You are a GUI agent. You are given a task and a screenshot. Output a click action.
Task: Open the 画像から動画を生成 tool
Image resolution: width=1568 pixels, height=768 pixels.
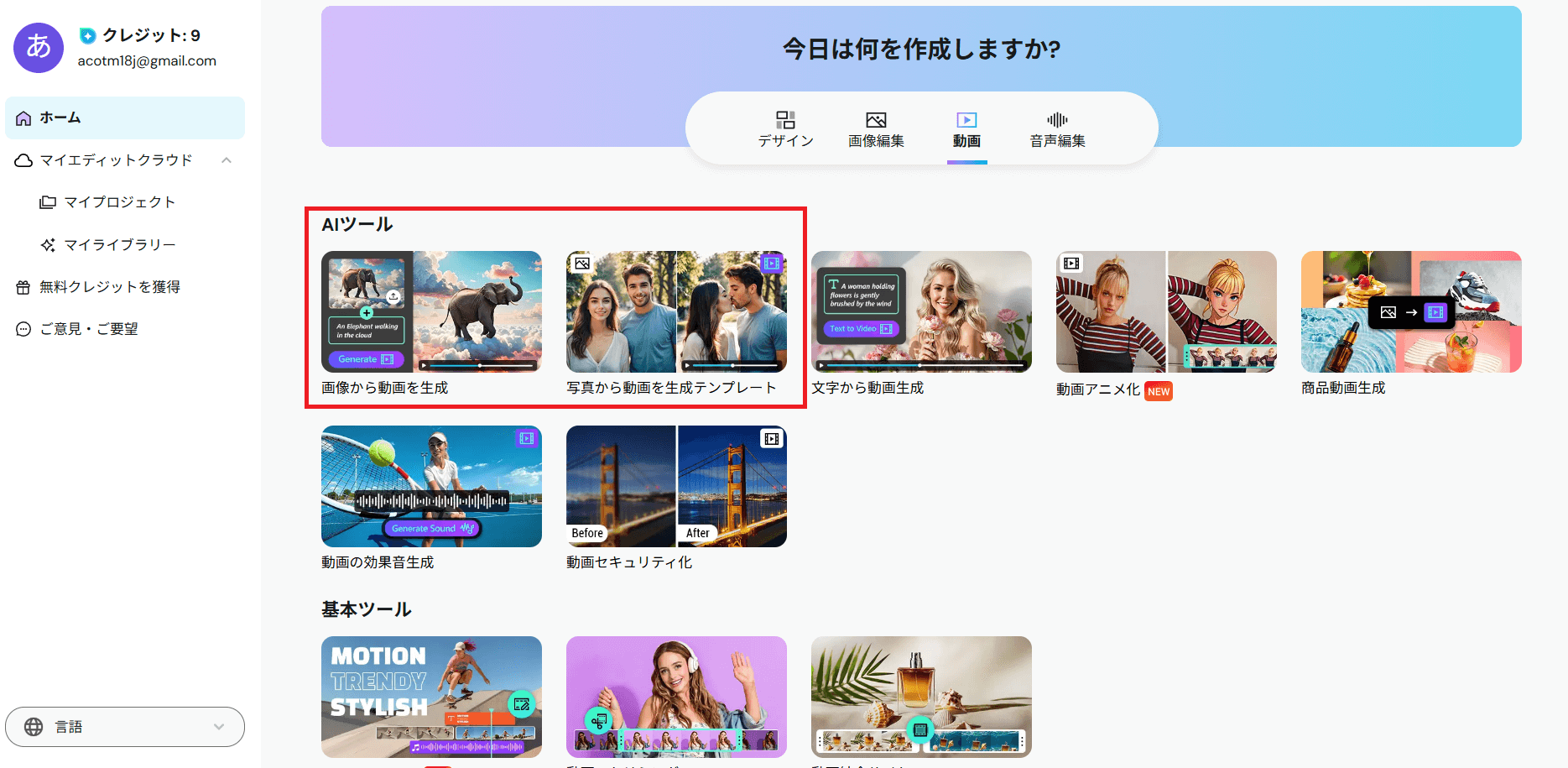[431, 311]
